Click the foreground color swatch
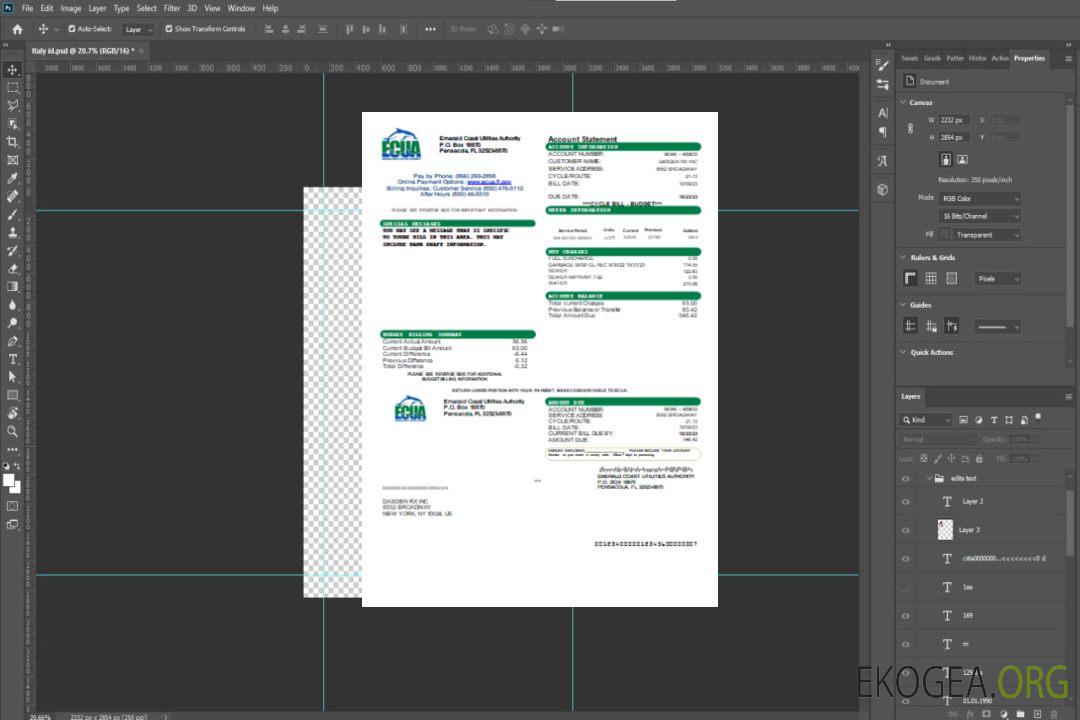1080x720 pixels. 9,480
